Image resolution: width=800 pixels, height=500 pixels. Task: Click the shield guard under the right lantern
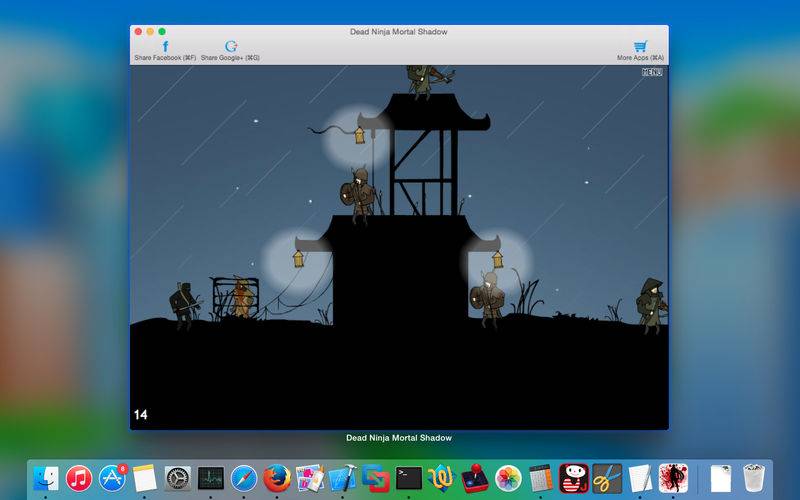(488, 299)
